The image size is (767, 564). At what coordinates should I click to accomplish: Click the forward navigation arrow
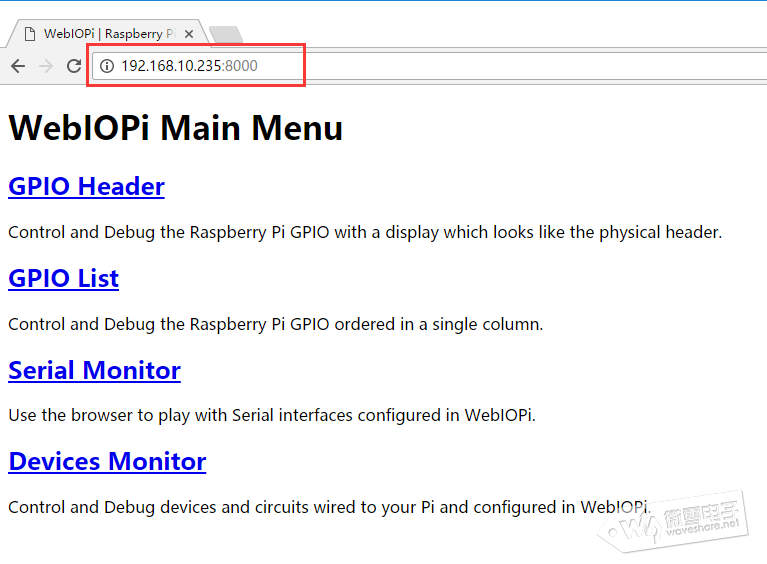[45, 66]
